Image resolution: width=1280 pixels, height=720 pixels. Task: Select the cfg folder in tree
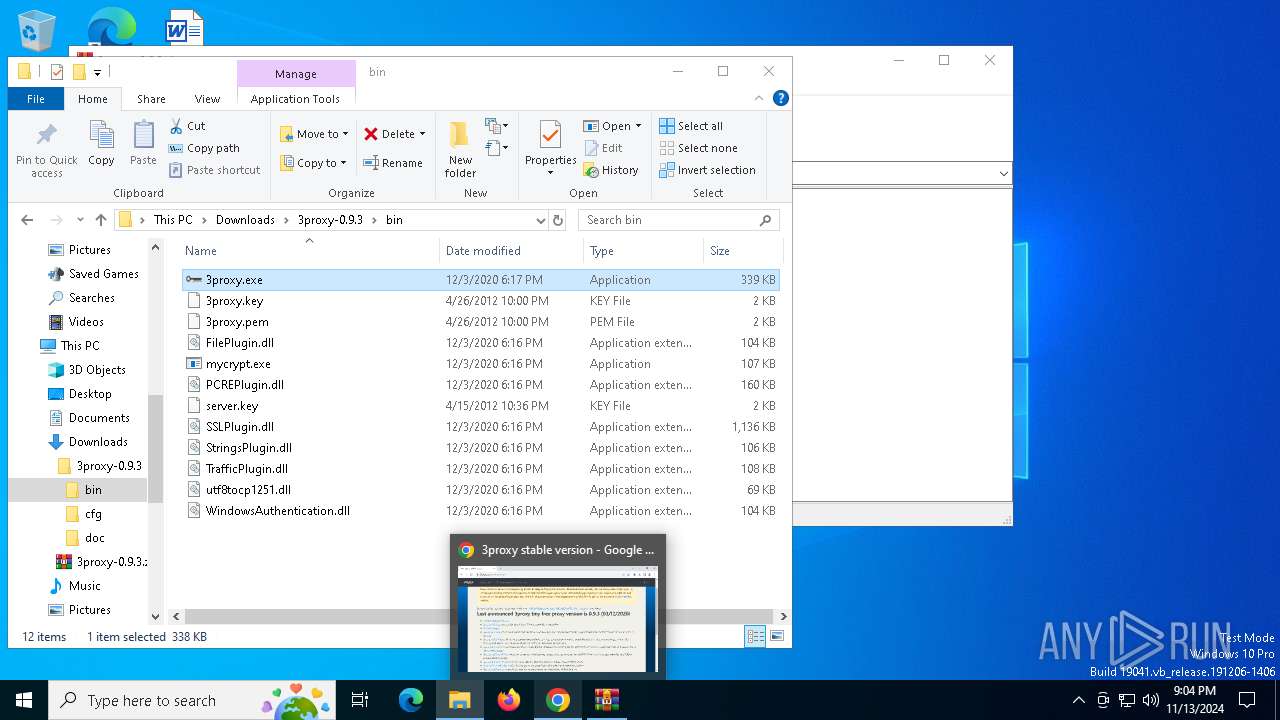tap(93, 514)
